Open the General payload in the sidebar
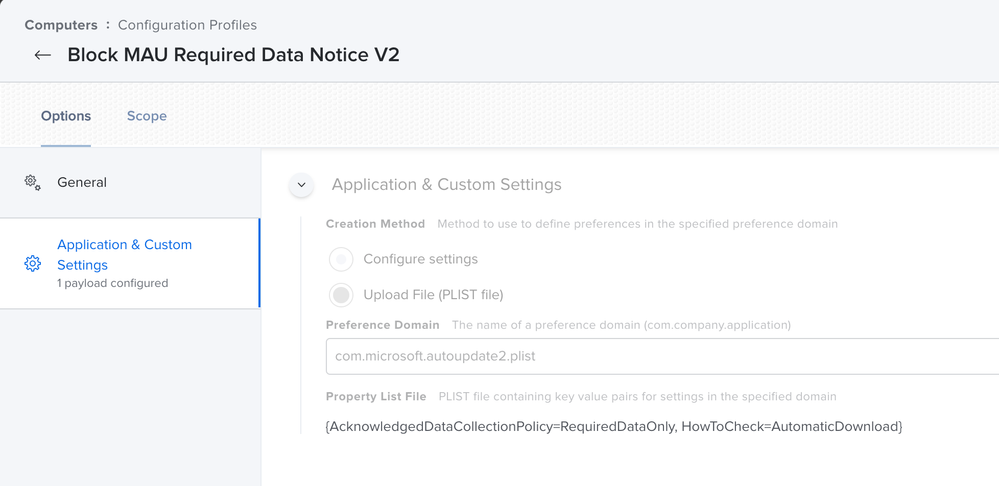999x486 pixels. point(130,183)
